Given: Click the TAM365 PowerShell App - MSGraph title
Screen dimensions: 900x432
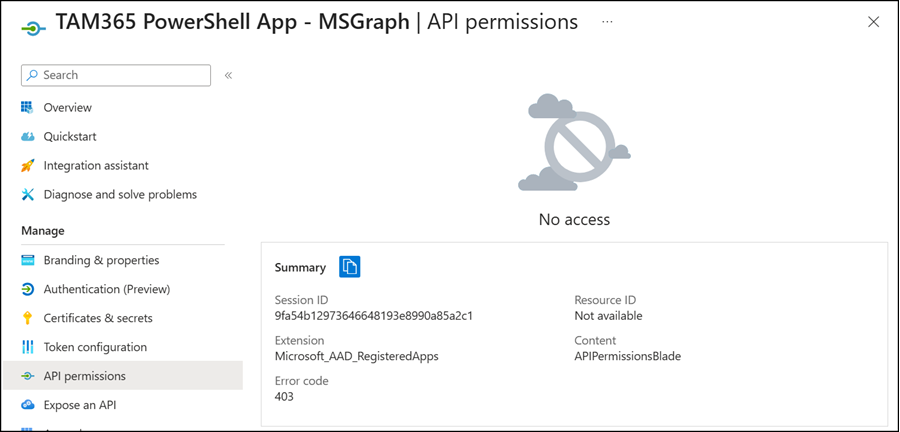Looking at the screenshot, I should point(232,22).
